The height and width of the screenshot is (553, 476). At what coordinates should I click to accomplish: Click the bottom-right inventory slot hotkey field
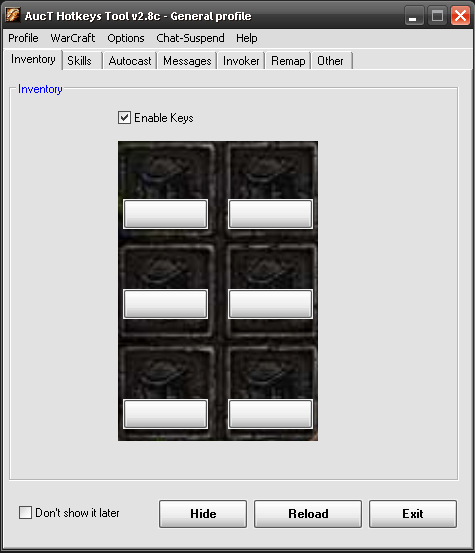coord(270,414)
